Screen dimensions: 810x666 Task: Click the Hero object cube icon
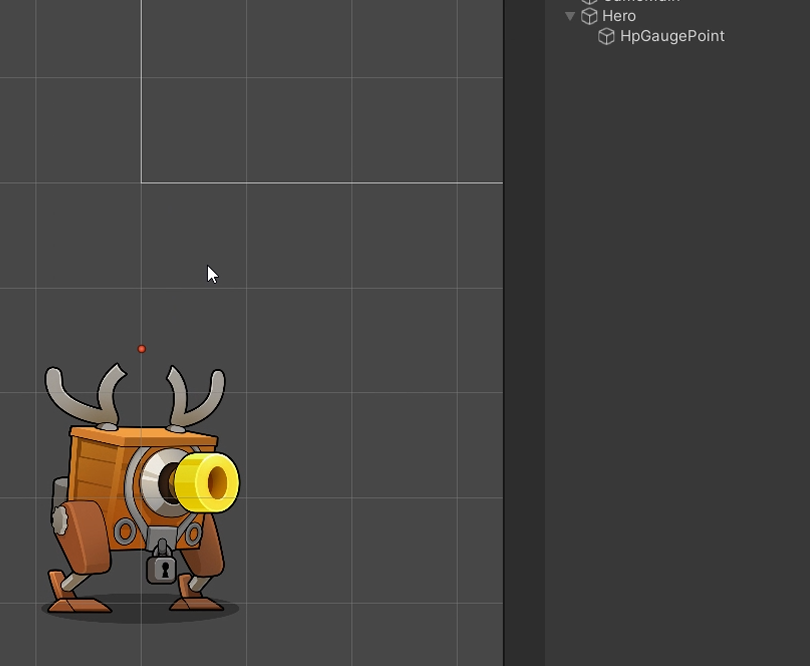(x=589, y=16)
